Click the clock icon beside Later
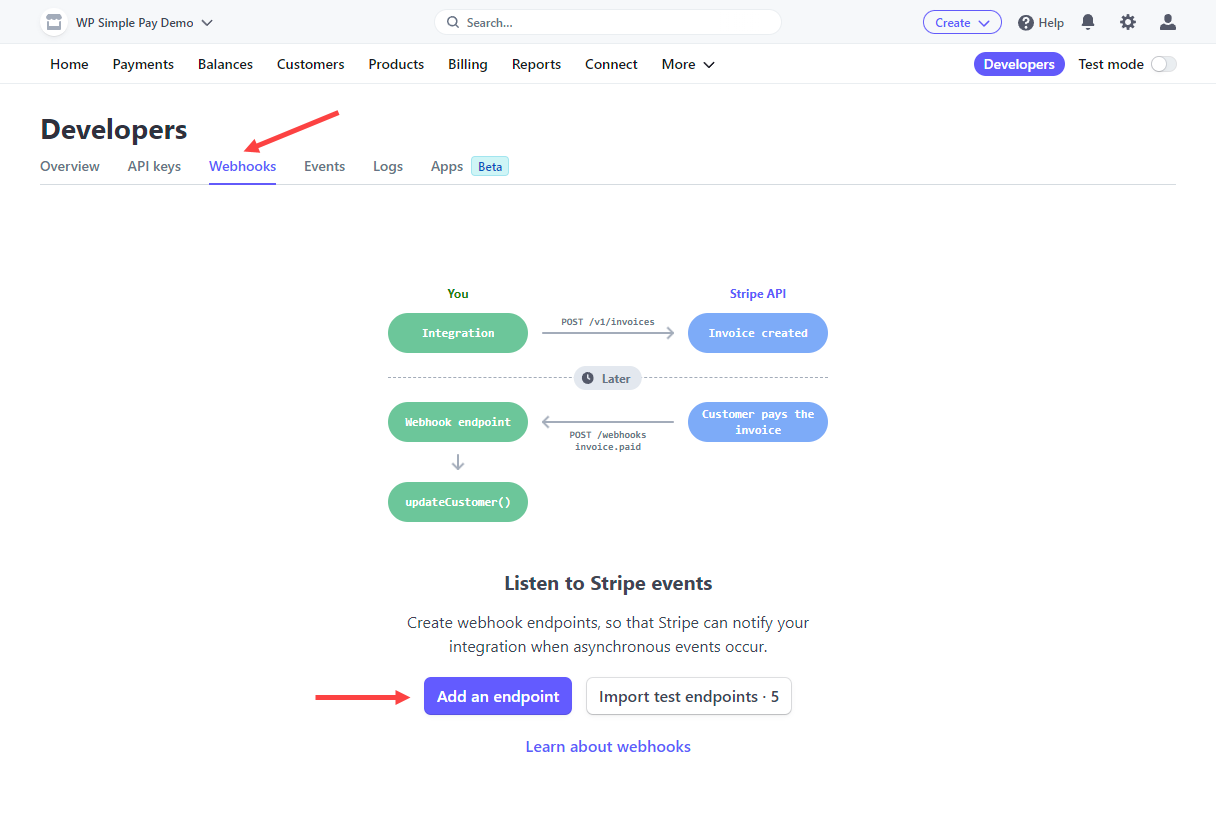This screenshot has width=1216, height=832. 588,379
